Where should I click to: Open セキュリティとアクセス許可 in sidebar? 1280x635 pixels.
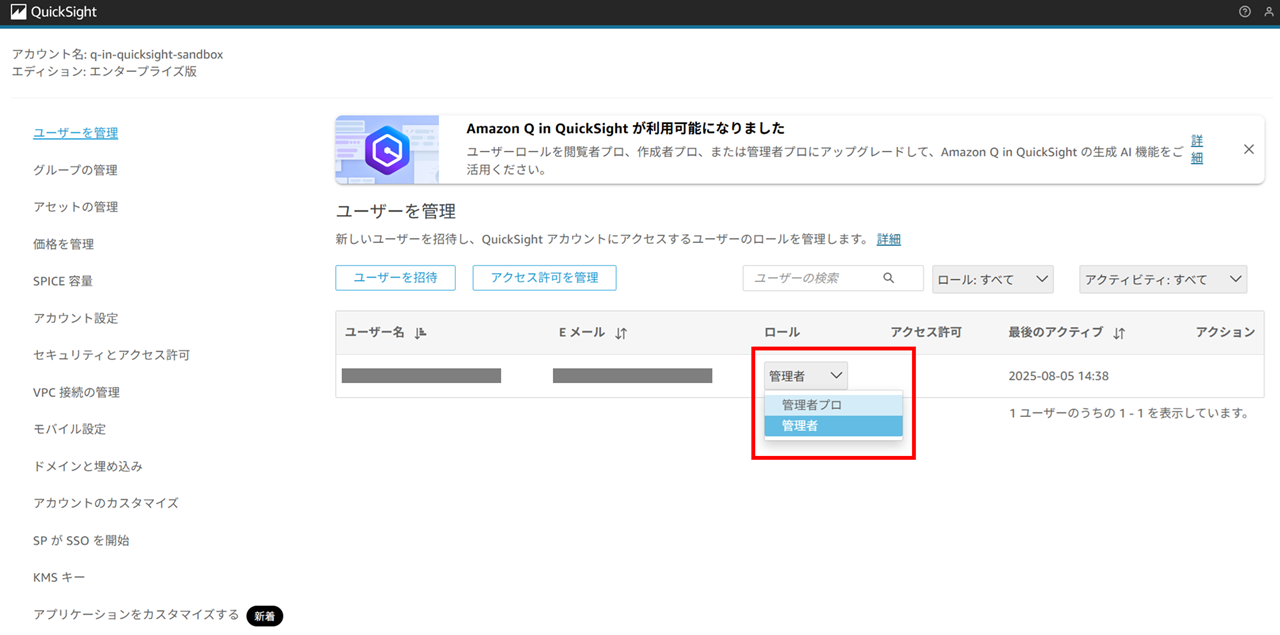pyautogui.click(x=111, y=355)
